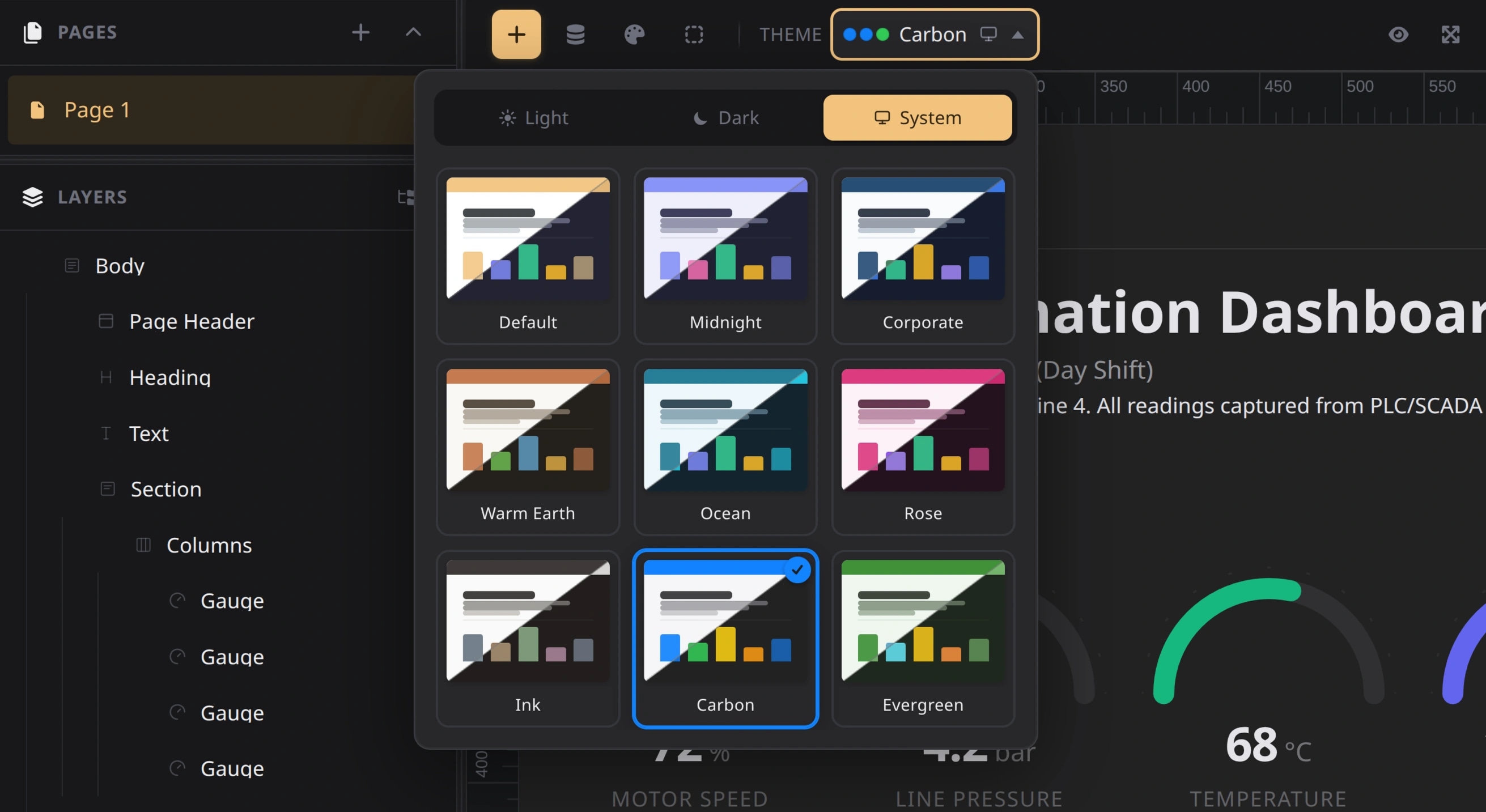The height and width of the screenshot is (812, 1486).
Task: Click the (Day Shift) subtitle text
Action: tap(1095, 369)
